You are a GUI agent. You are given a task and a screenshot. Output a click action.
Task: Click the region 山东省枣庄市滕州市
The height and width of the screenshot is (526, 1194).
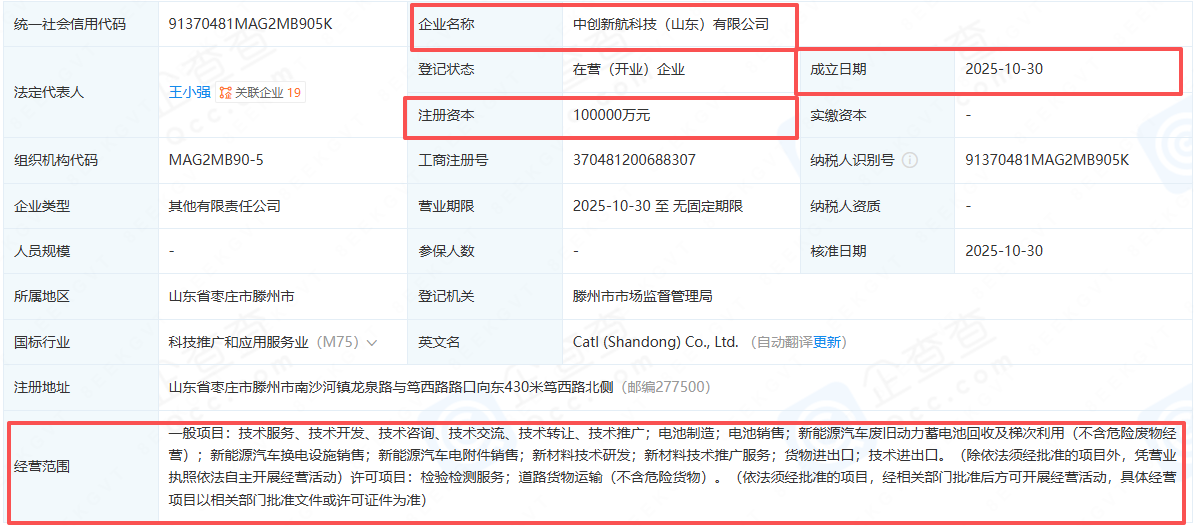[x=231, y=297]
